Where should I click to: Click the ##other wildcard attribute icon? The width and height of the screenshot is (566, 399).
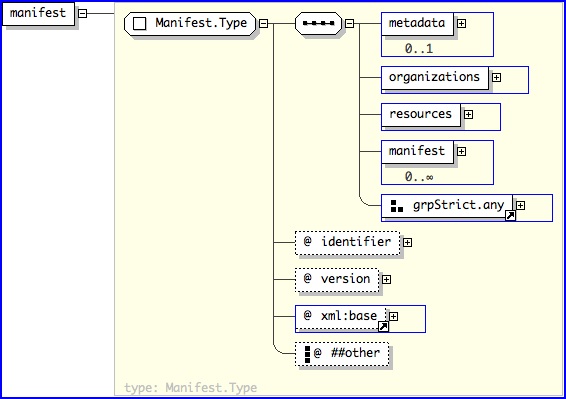pyautogui.click(x=308, y=354)
